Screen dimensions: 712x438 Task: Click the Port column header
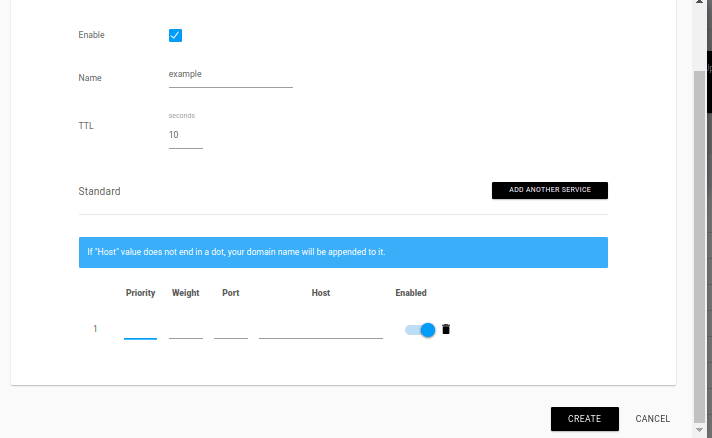click(231, 293)
